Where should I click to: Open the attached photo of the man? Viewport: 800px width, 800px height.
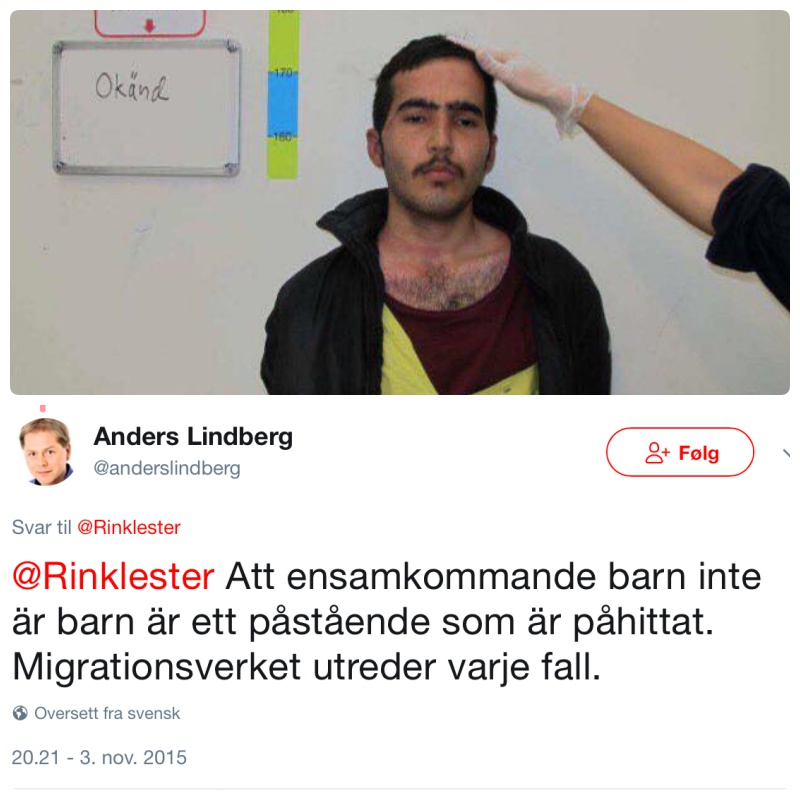pyautogui.click(x=400, y=202)
